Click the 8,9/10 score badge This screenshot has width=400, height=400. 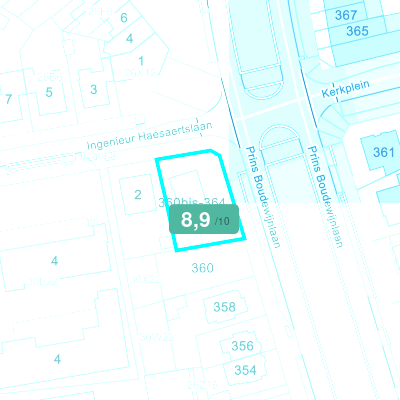(204, 219)
